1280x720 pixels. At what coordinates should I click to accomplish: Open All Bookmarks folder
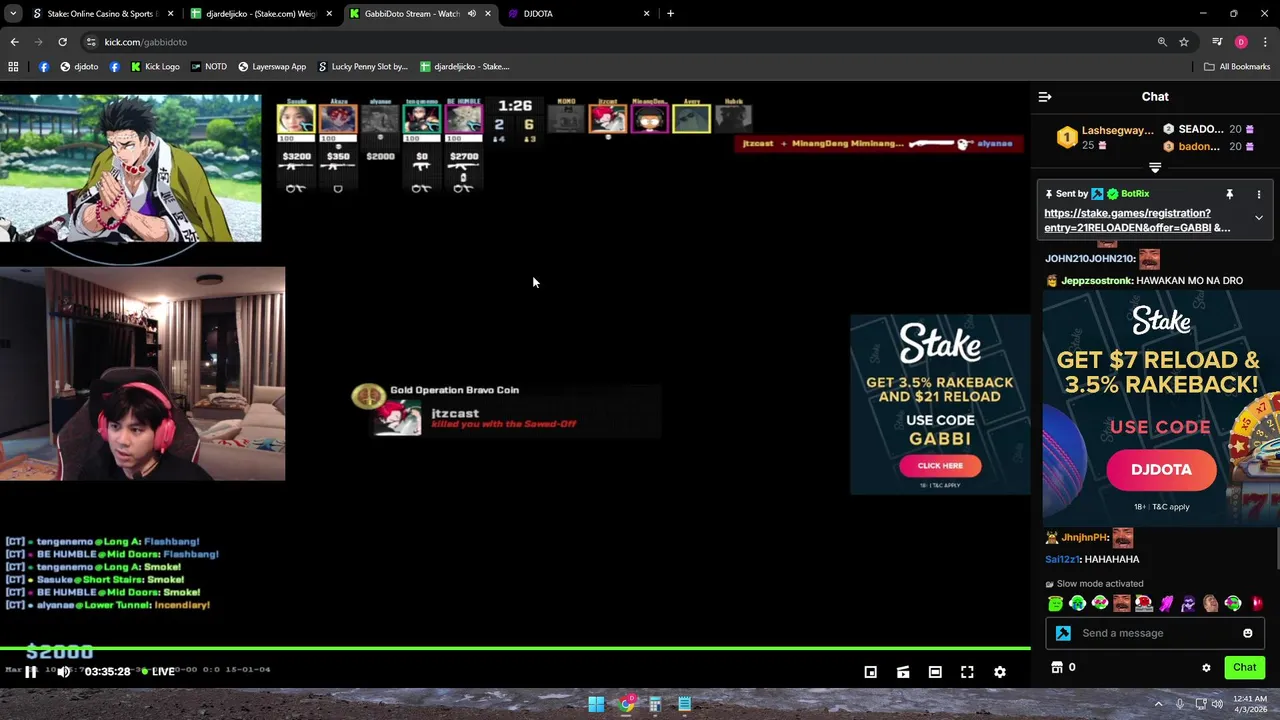coord(1237,67)
